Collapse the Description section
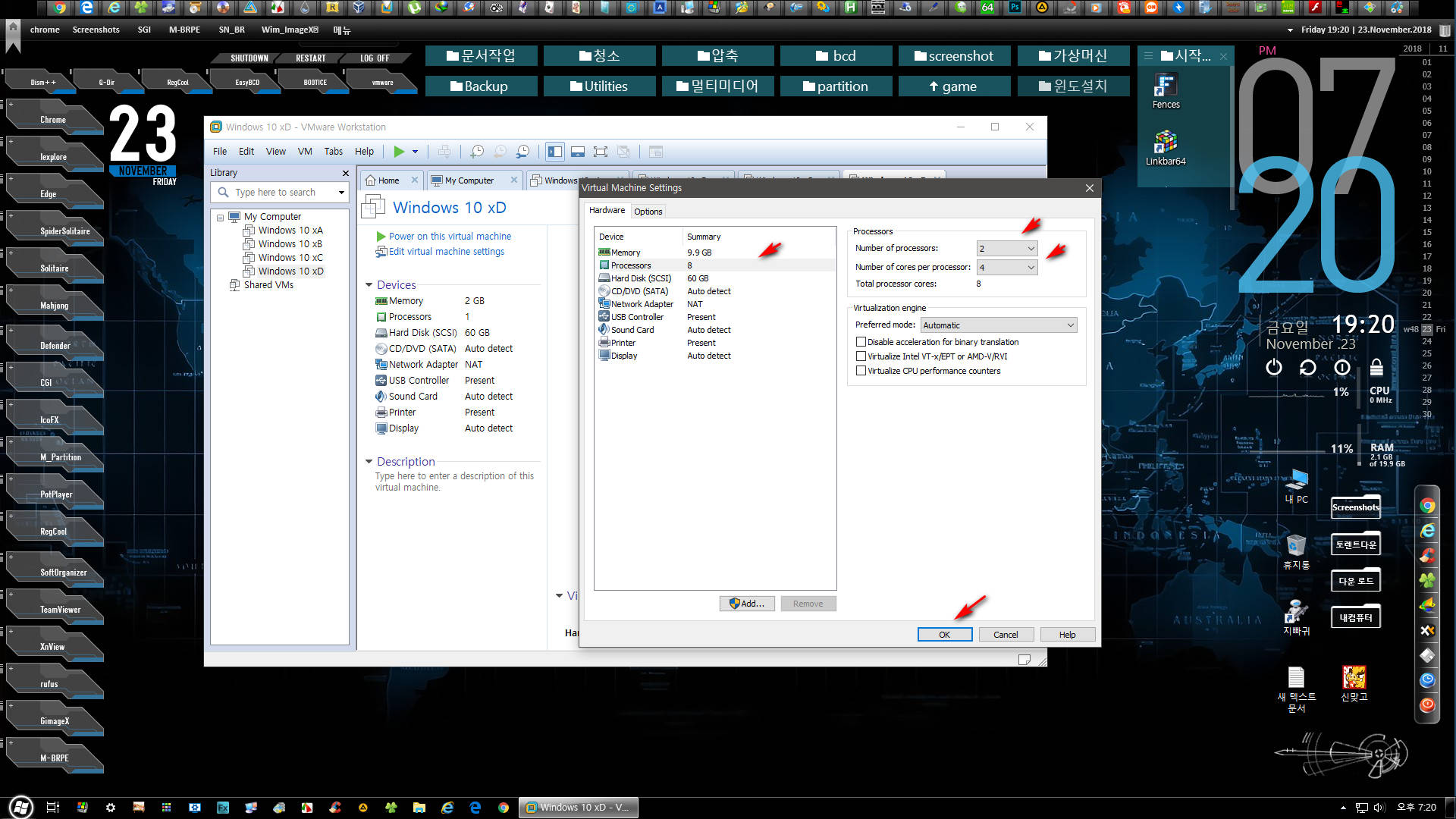This screenshot has width=1456, height=819. pos(369,462)
